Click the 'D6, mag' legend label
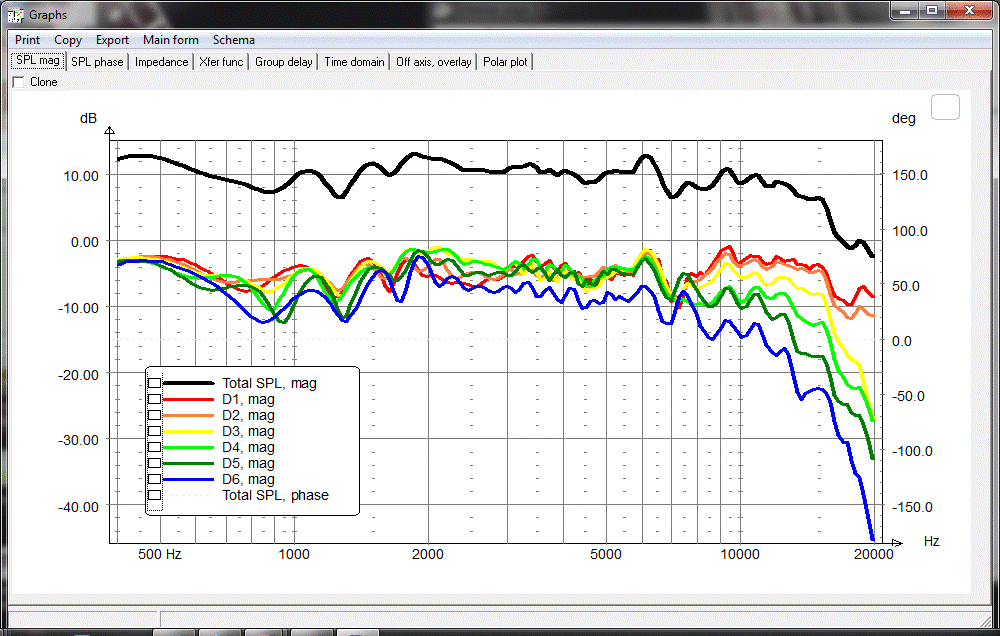1000x636 pixels. tap(248, 479)
